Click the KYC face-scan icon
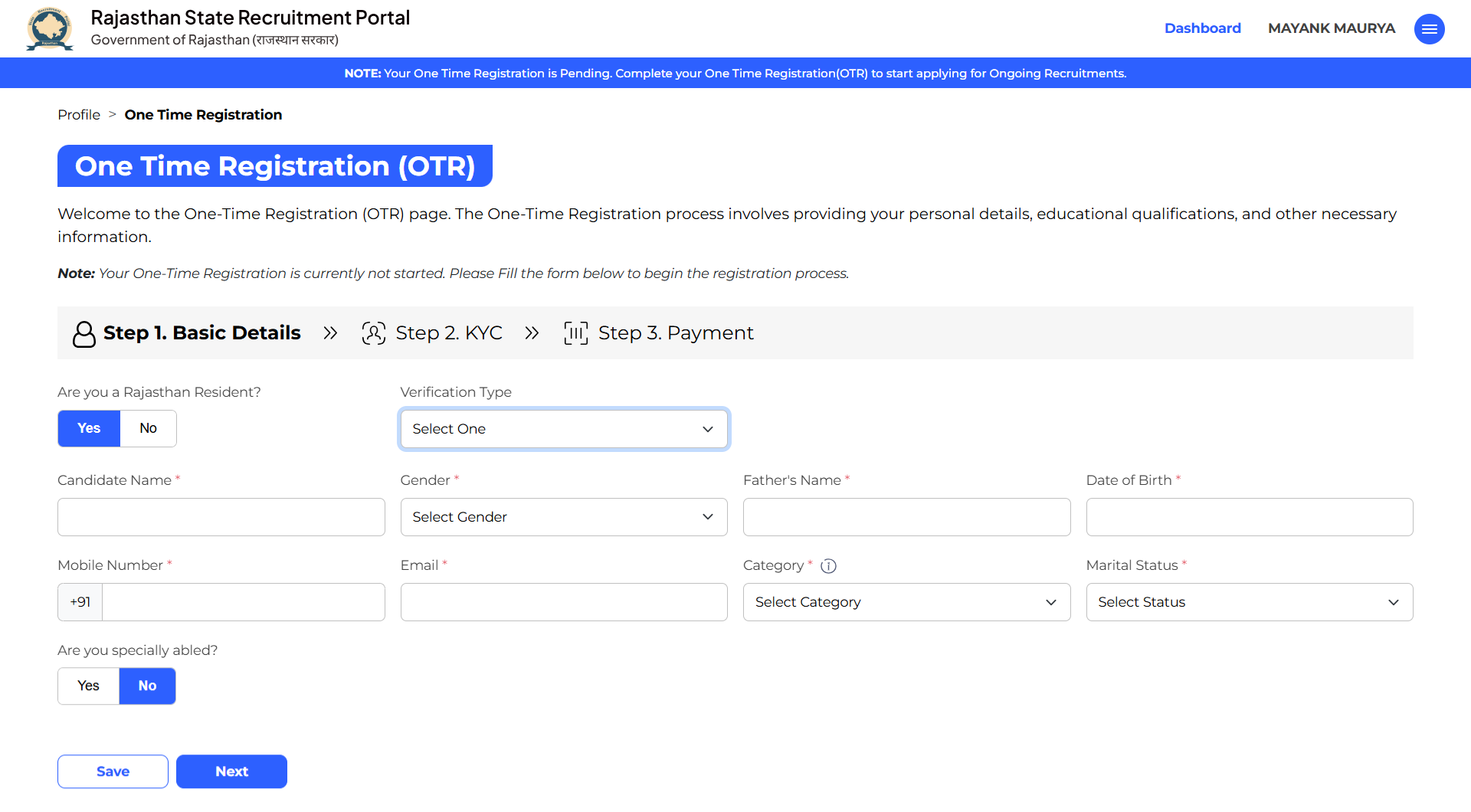The image size is (1471, 812). point(373,333)
